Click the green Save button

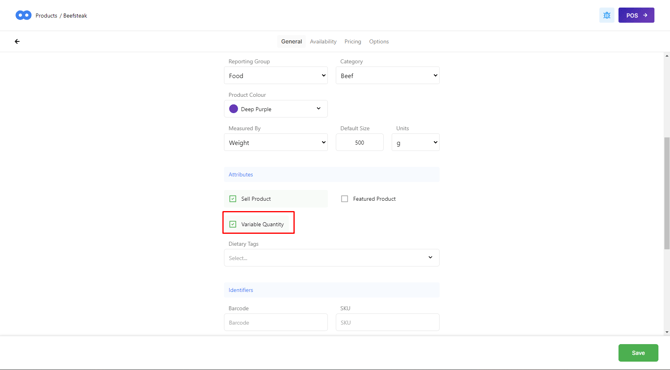click(638, 353)
